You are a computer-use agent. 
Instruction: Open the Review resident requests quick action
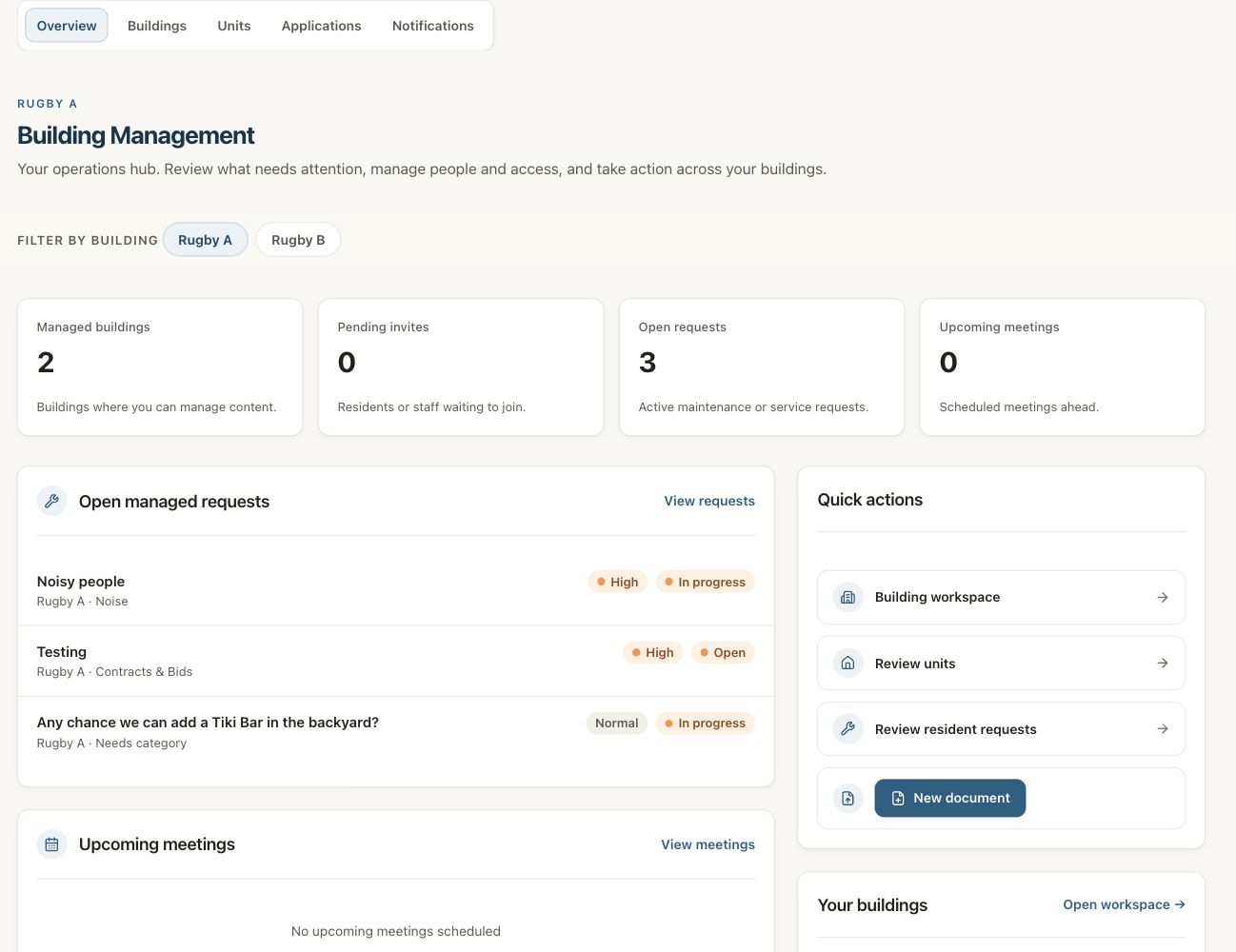tap(1002, 729)
